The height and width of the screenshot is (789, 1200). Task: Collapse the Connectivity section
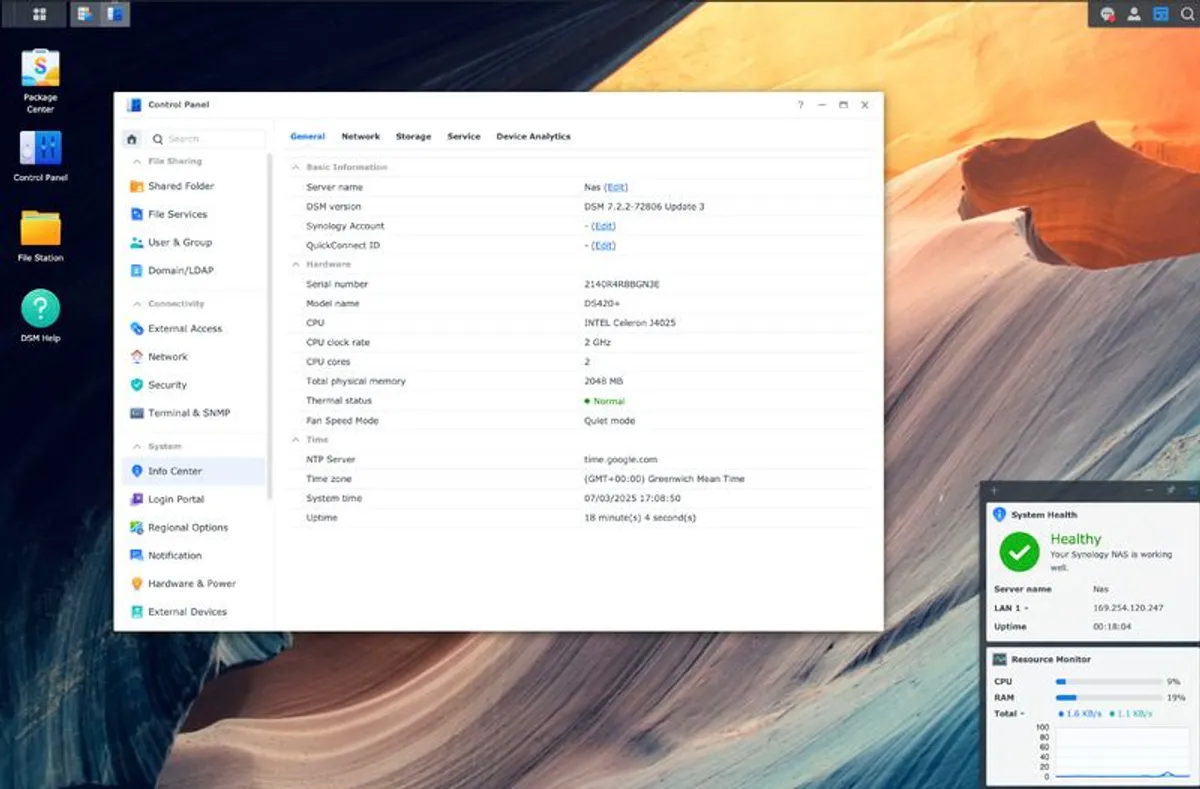[136, 304]
